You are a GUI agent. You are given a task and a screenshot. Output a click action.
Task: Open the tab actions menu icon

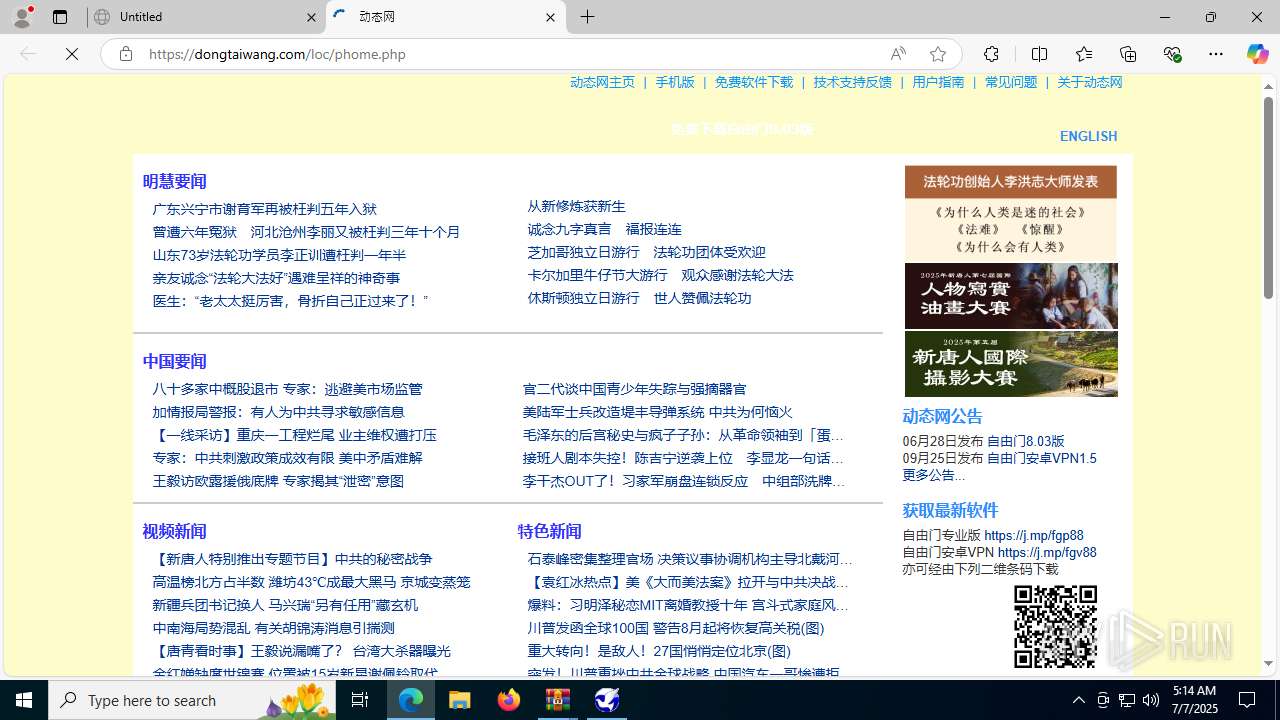(x=60, y=17)
